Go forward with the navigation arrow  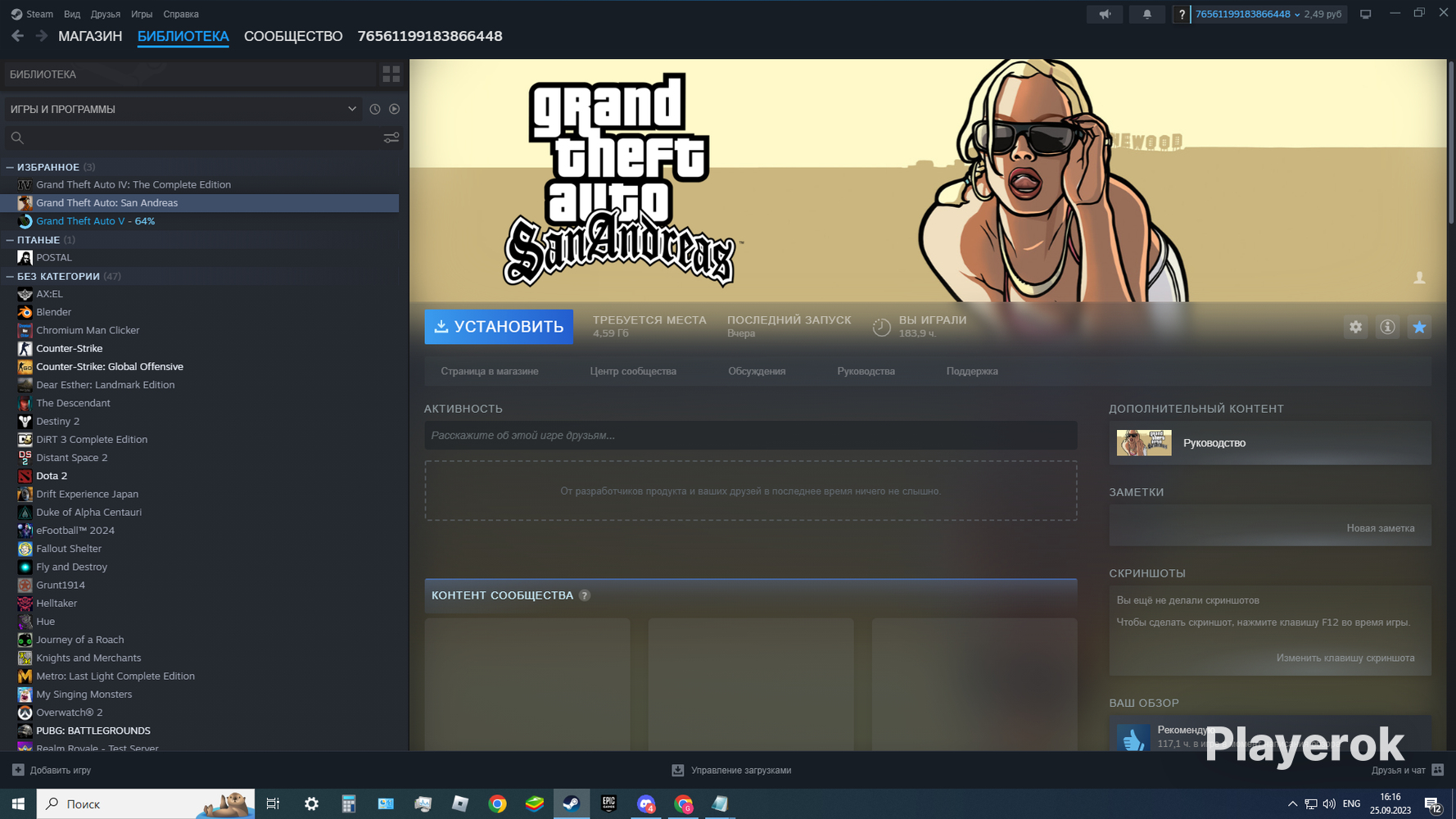tap(41, 36)
